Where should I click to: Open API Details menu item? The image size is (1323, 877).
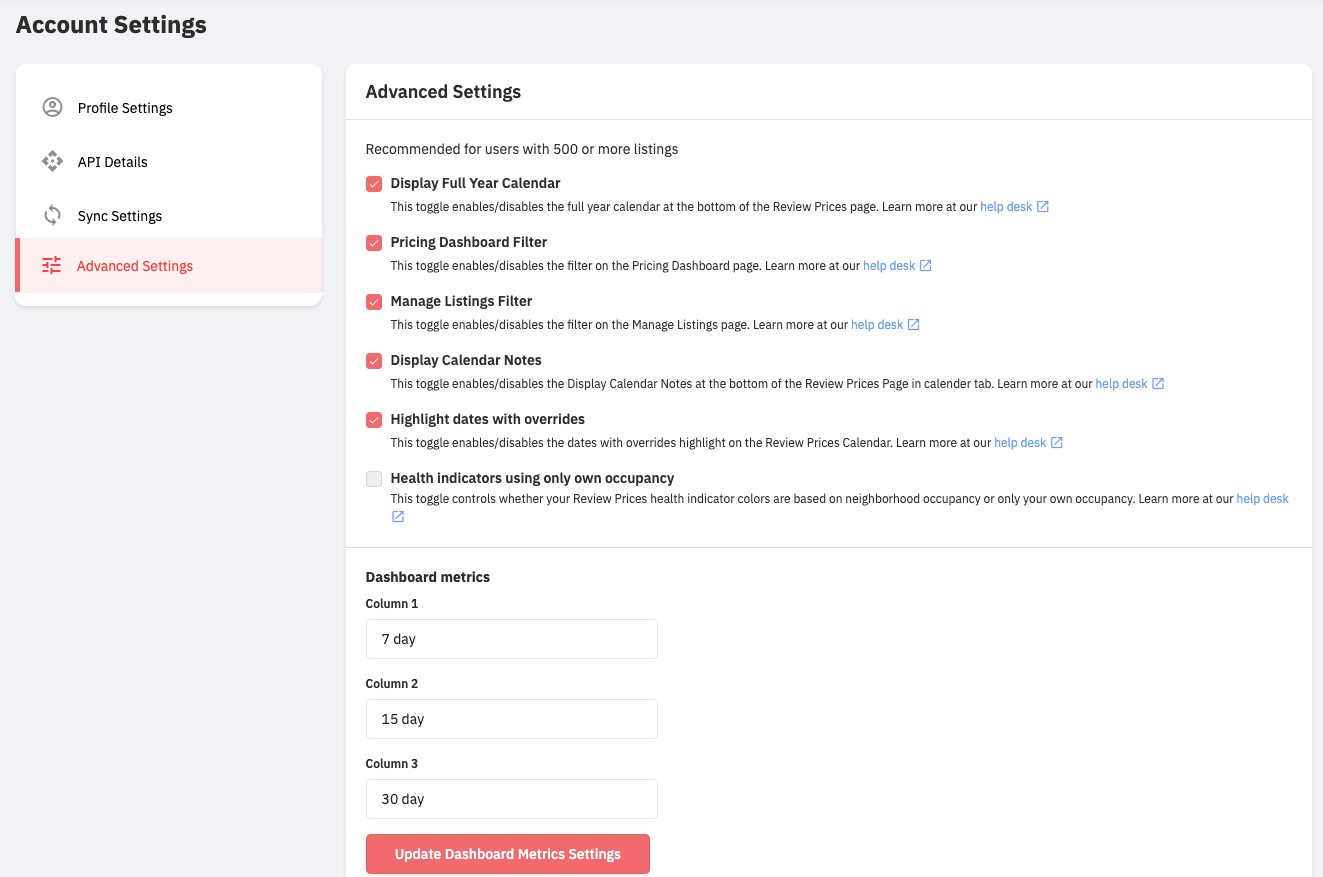(x=168, y=162)
